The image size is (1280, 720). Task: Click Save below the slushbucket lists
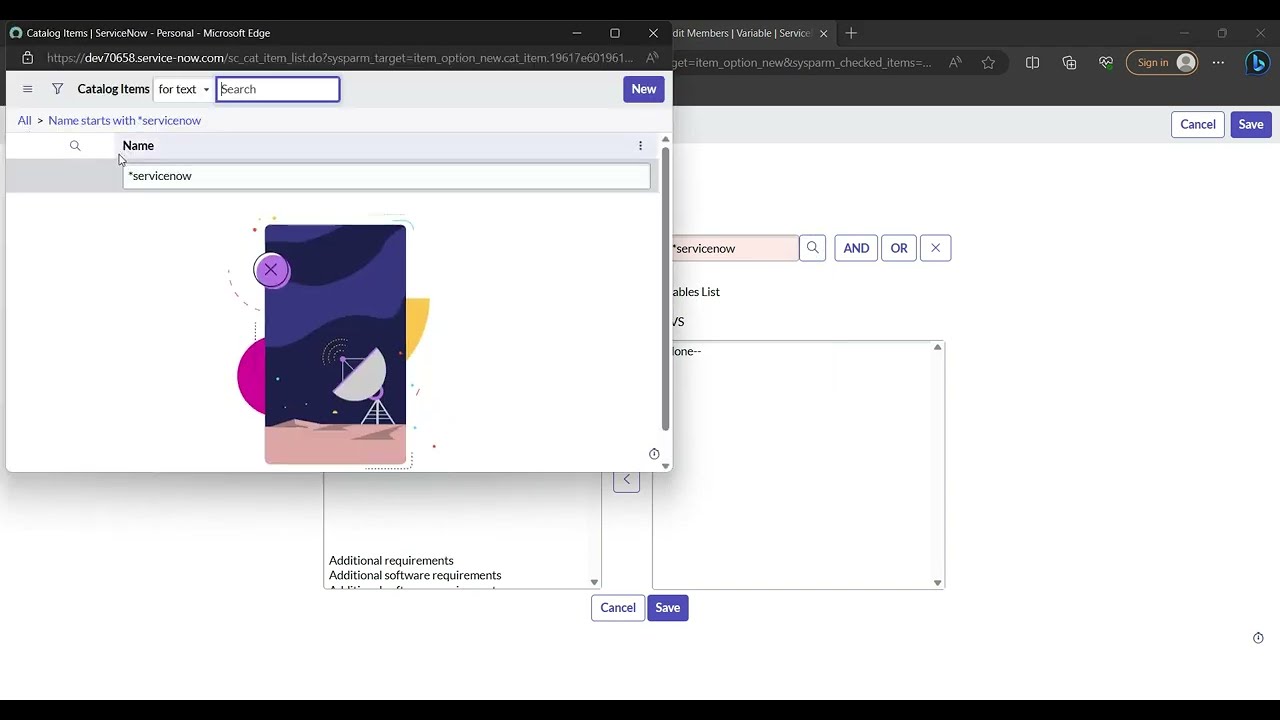pyautogui.click(x=668, y=608)
